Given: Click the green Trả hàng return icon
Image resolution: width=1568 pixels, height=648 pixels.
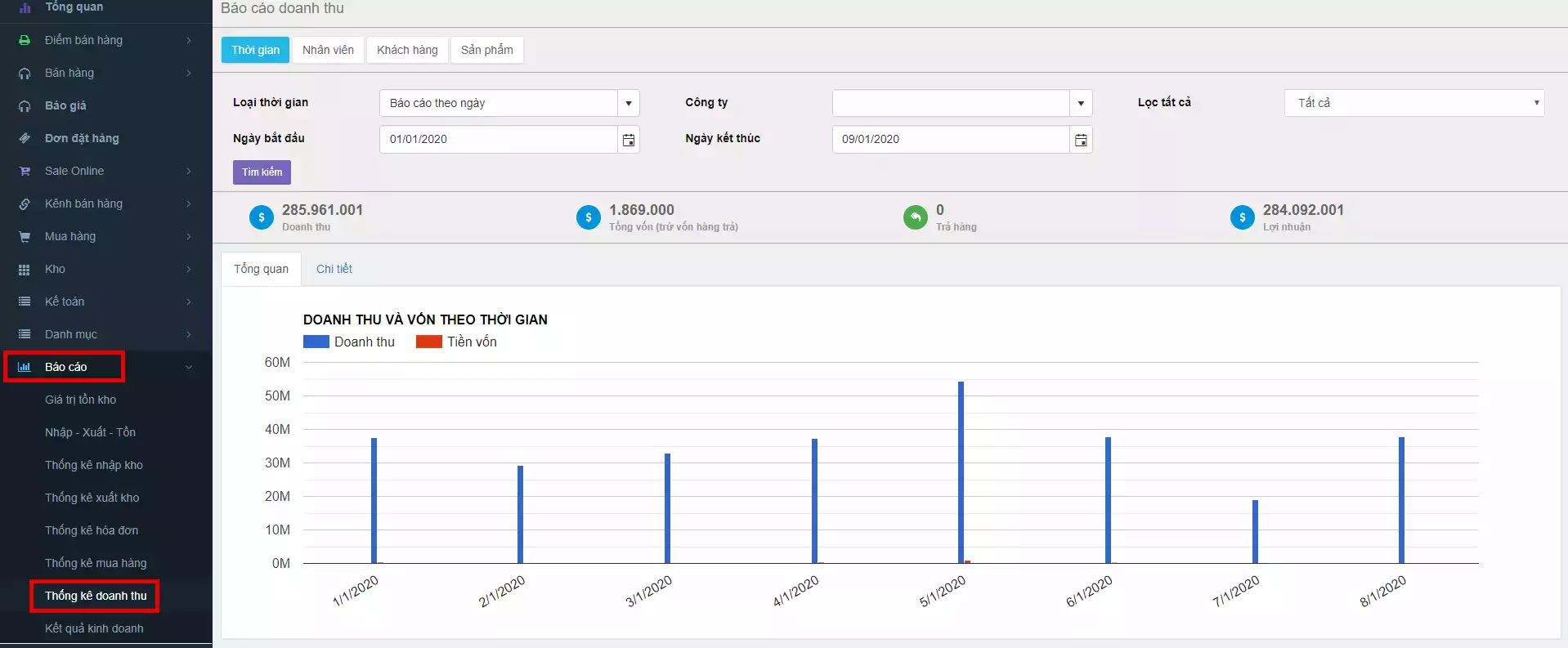Looking at the screenshot, I should point(916,217).
